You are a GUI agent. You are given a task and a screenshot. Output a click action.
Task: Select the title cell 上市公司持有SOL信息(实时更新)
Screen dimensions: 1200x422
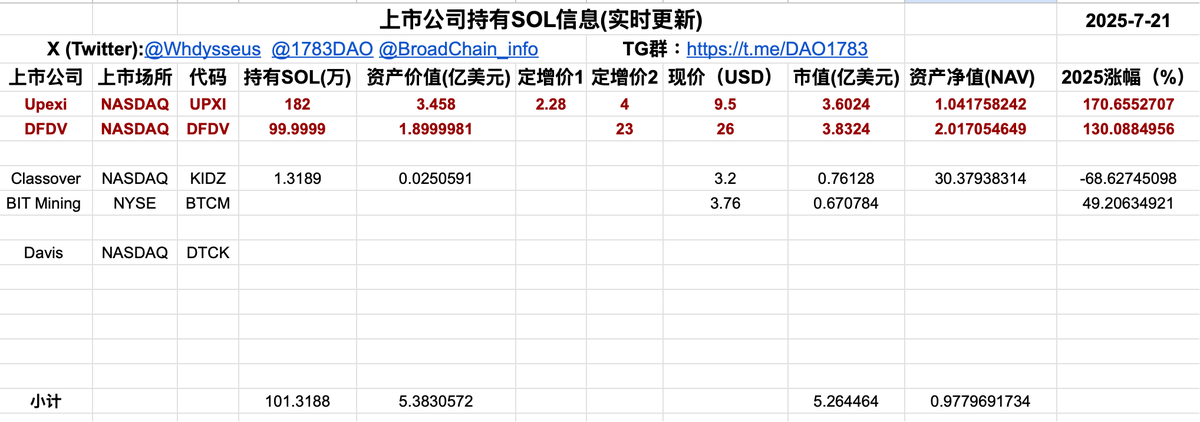click(x=542, y=19)
